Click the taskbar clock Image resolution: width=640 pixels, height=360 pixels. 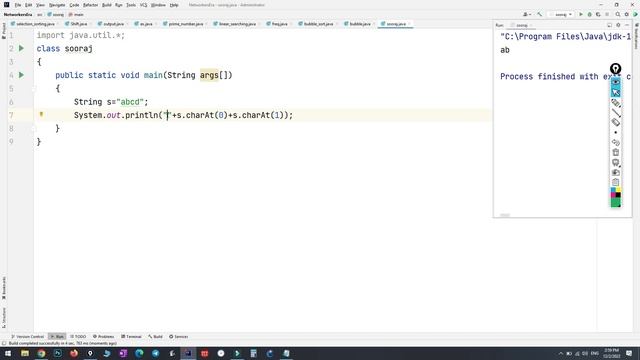coord(611,353)
